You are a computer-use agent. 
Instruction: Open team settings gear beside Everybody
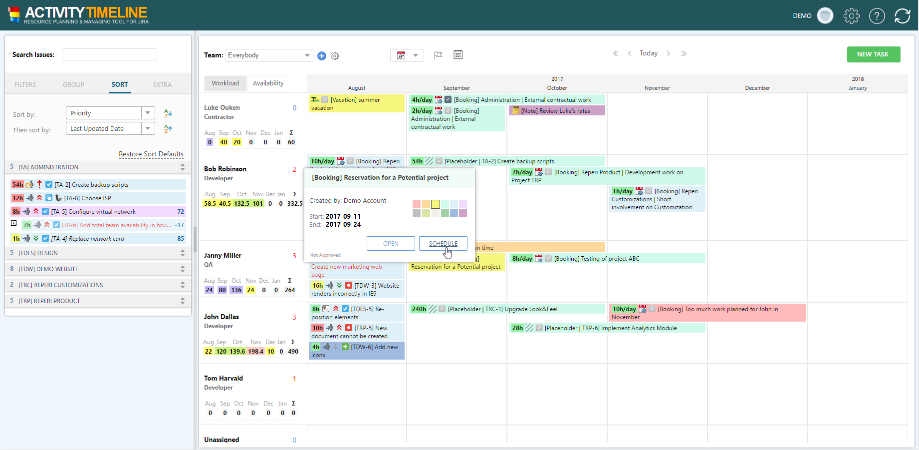pos(335,56)
